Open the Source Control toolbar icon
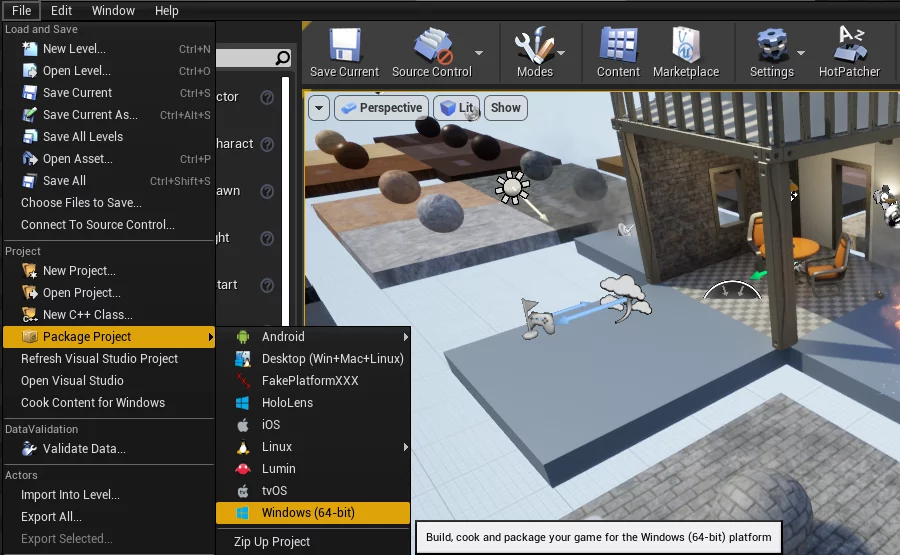The image size is (900, 555). click(x=432, y=46)
